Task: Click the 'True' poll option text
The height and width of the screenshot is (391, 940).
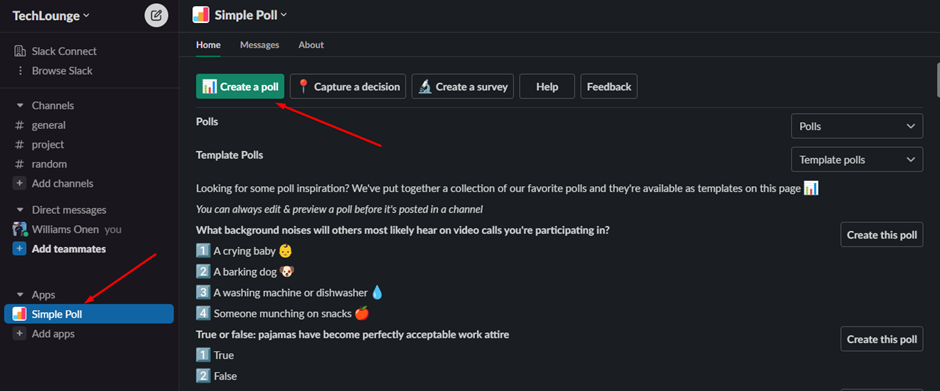Action: pos(224,355)
